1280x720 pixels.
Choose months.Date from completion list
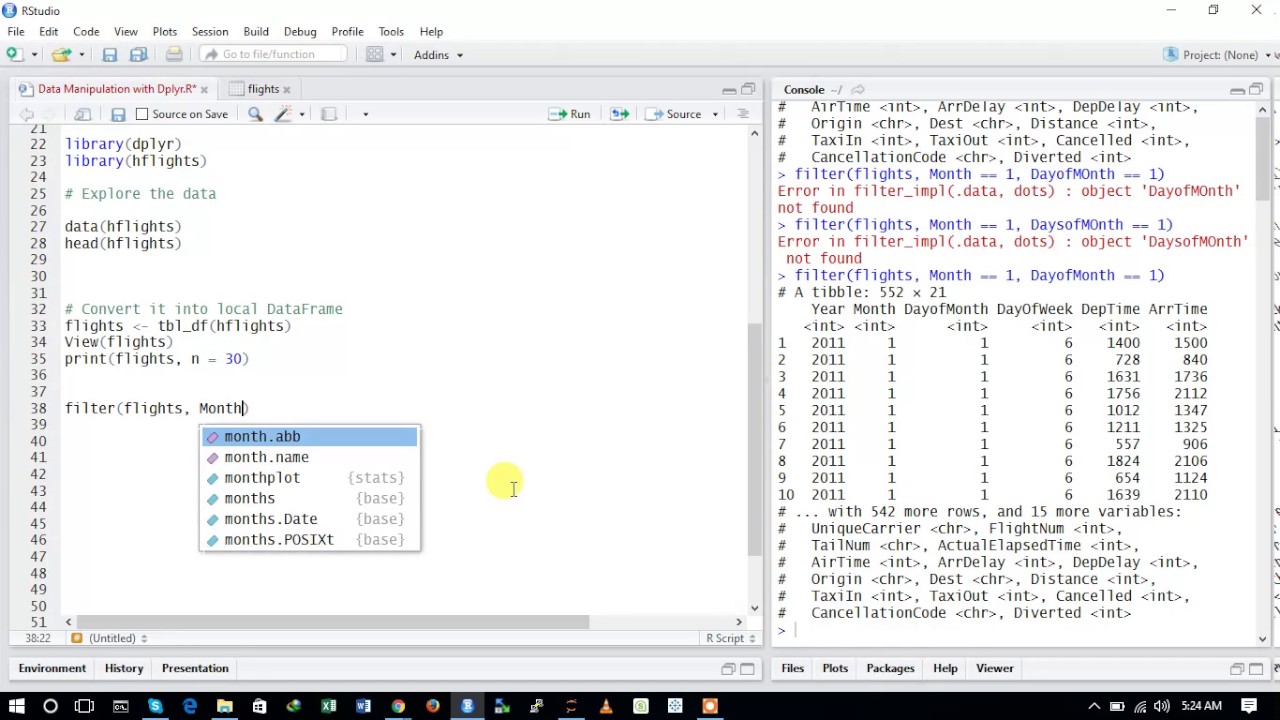tap(310, 519)
